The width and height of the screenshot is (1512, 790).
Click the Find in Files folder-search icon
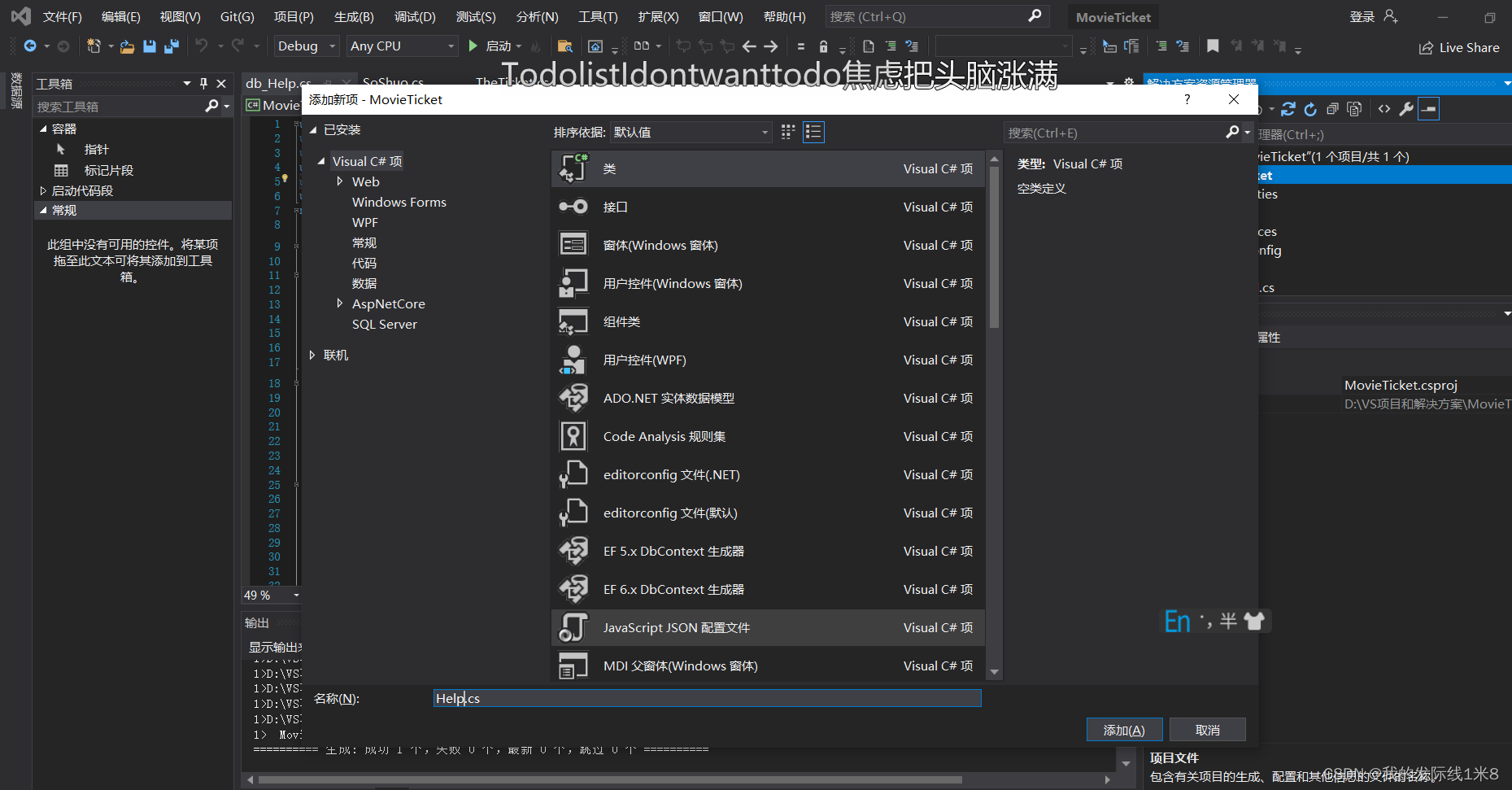point(565,46)
